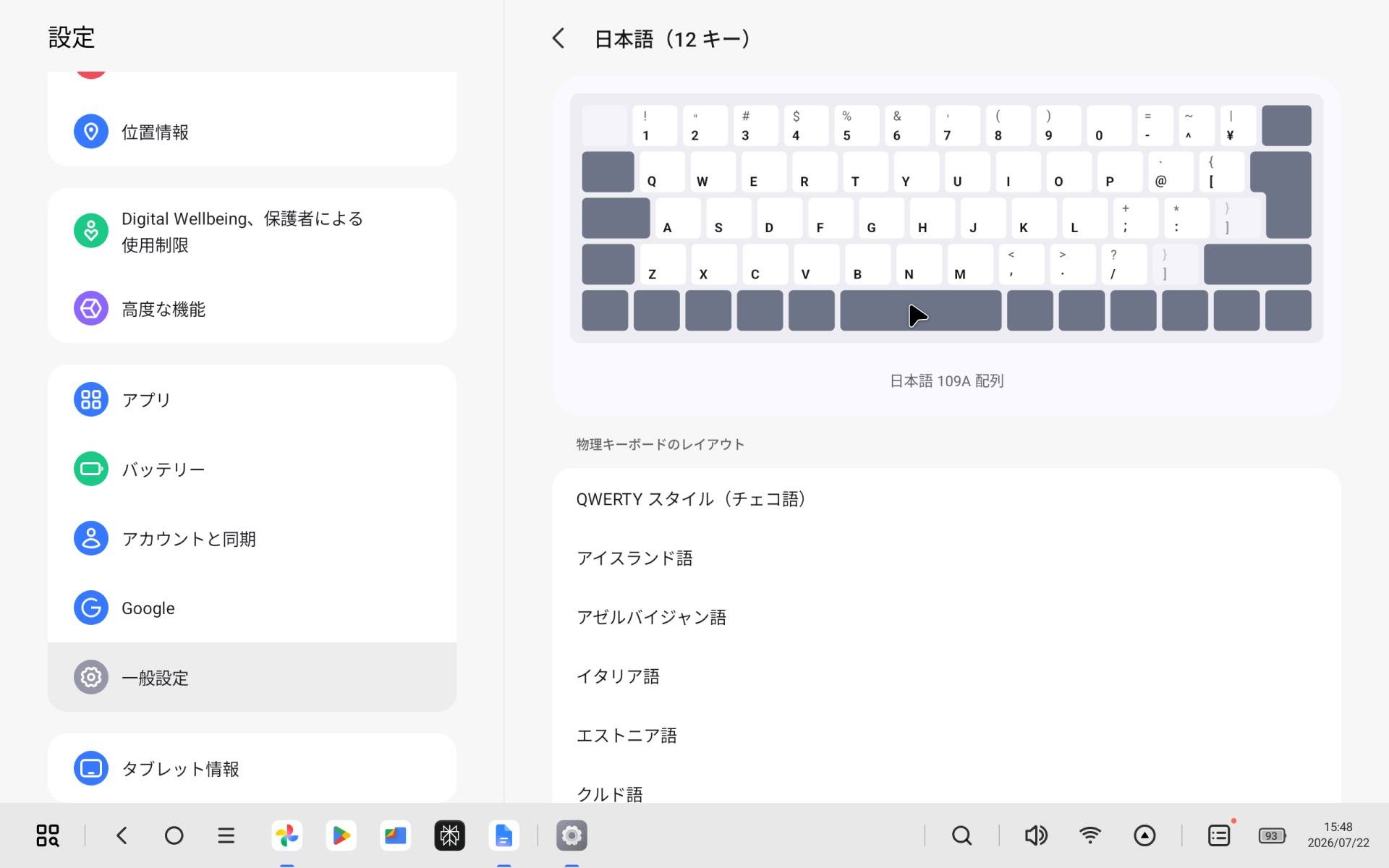Switch to the Settings app in taskbar
The width and height of the screenshot is (1389, 868).
pyautogui.click(x=572, y=835)
